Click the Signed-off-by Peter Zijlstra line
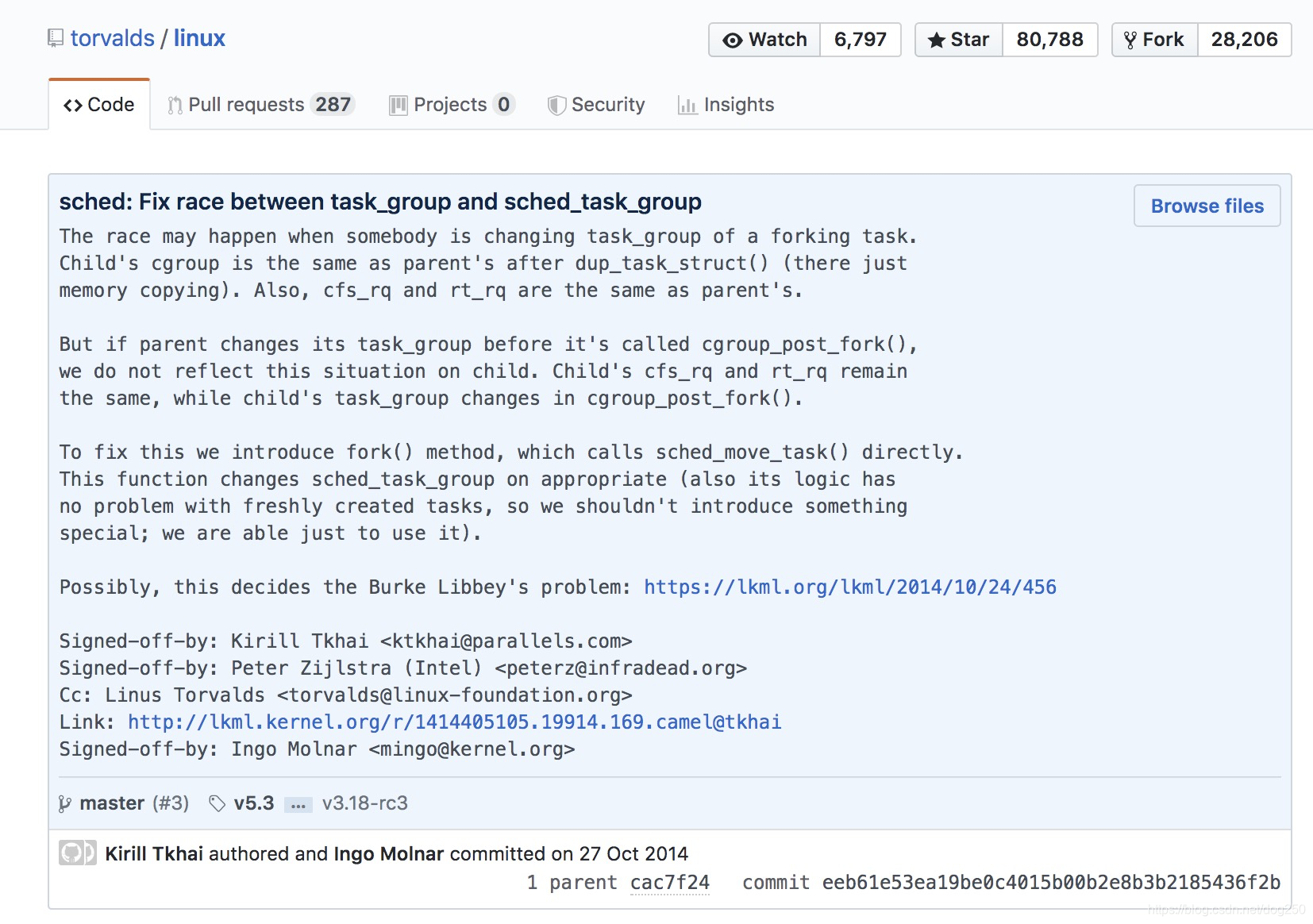 (x=402, y=668)
